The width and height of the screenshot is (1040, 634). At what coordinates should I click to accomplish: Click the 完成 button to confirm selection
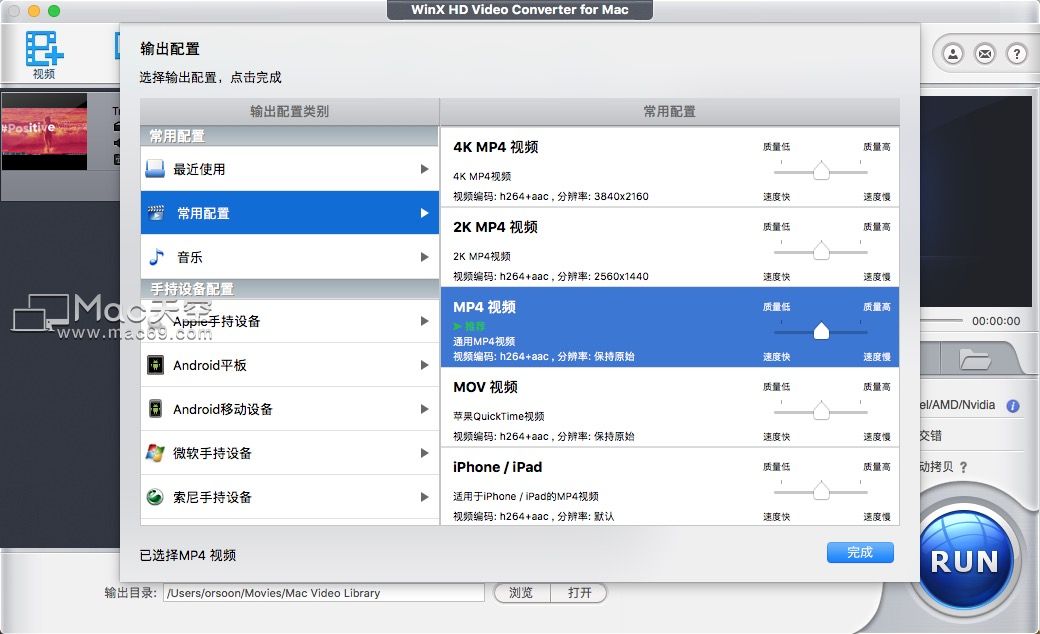859,552
